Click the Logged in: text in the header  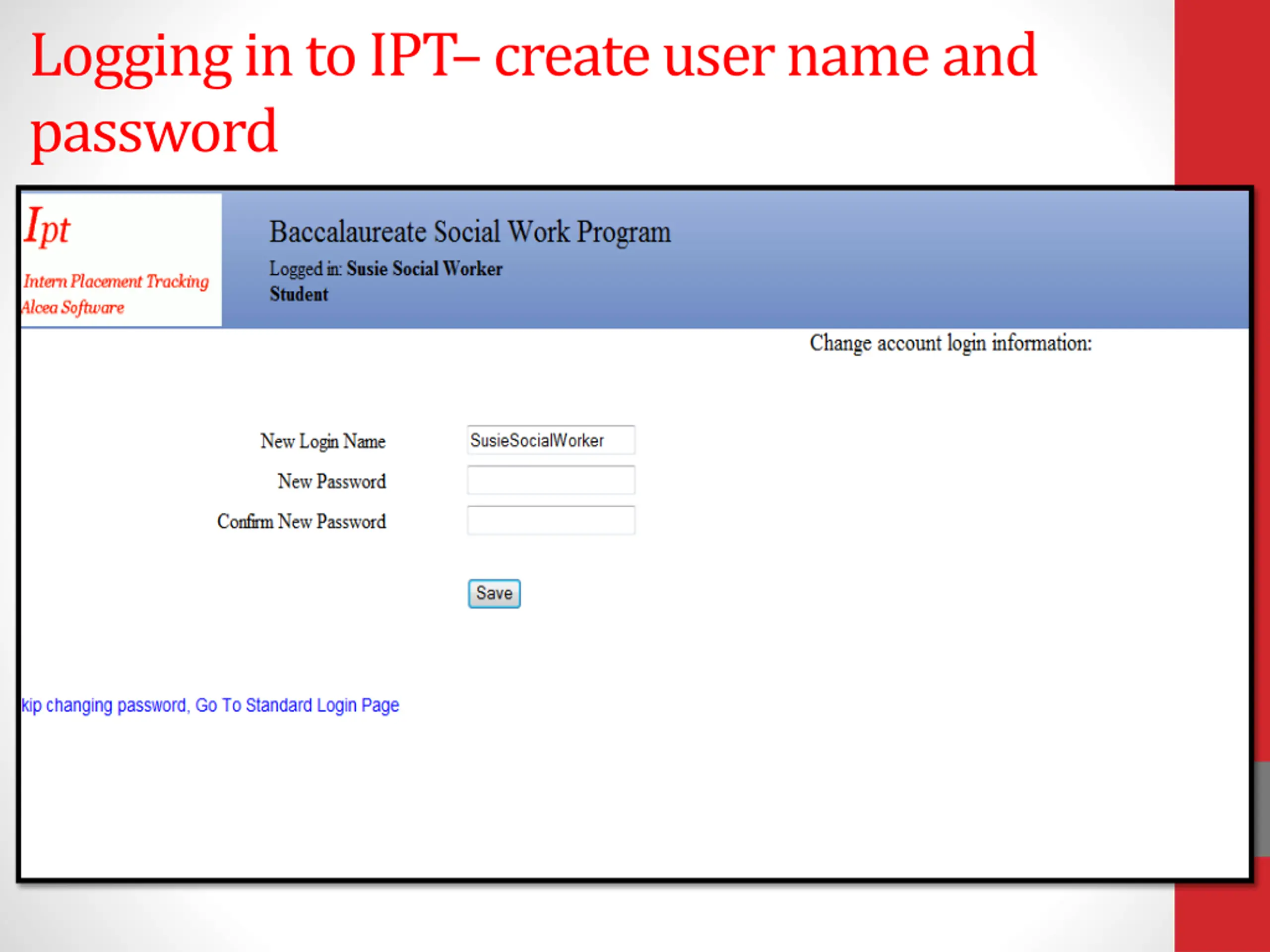coord(306,269)
